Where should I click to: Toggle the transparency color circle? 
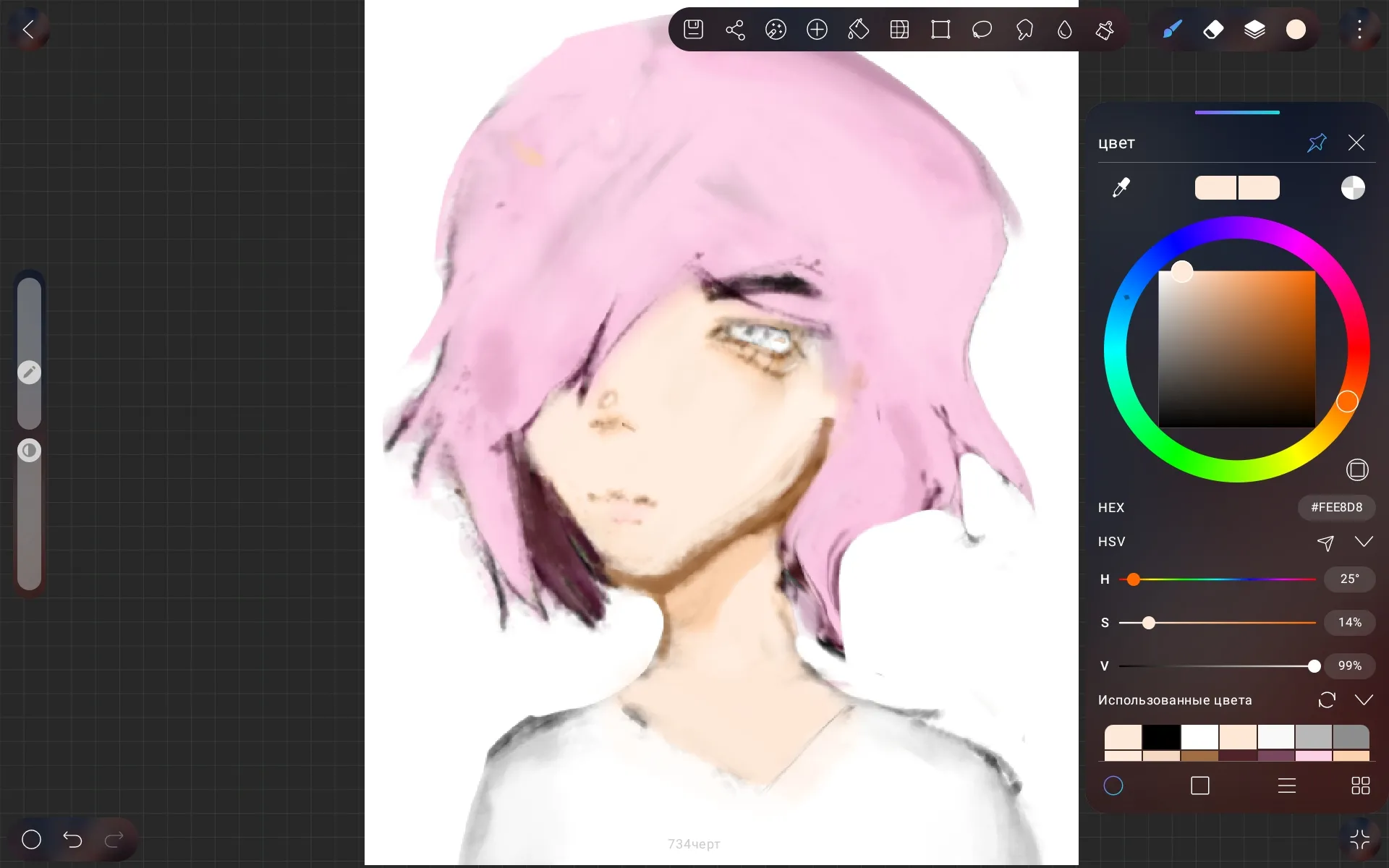(1353, 188)
